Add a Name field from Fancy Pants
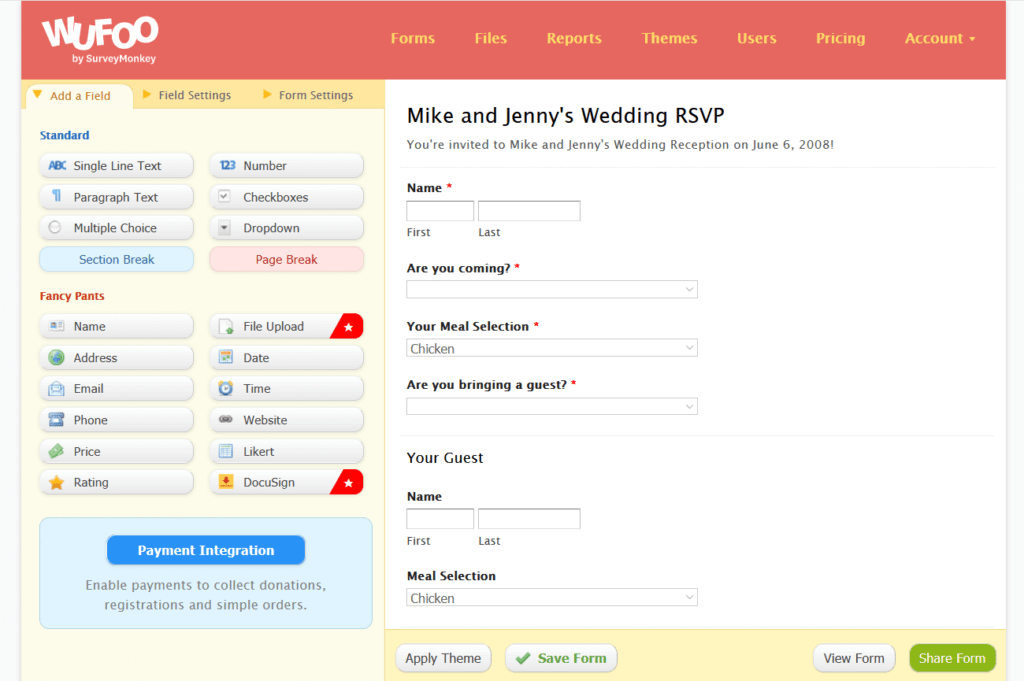 pos(116,326)
